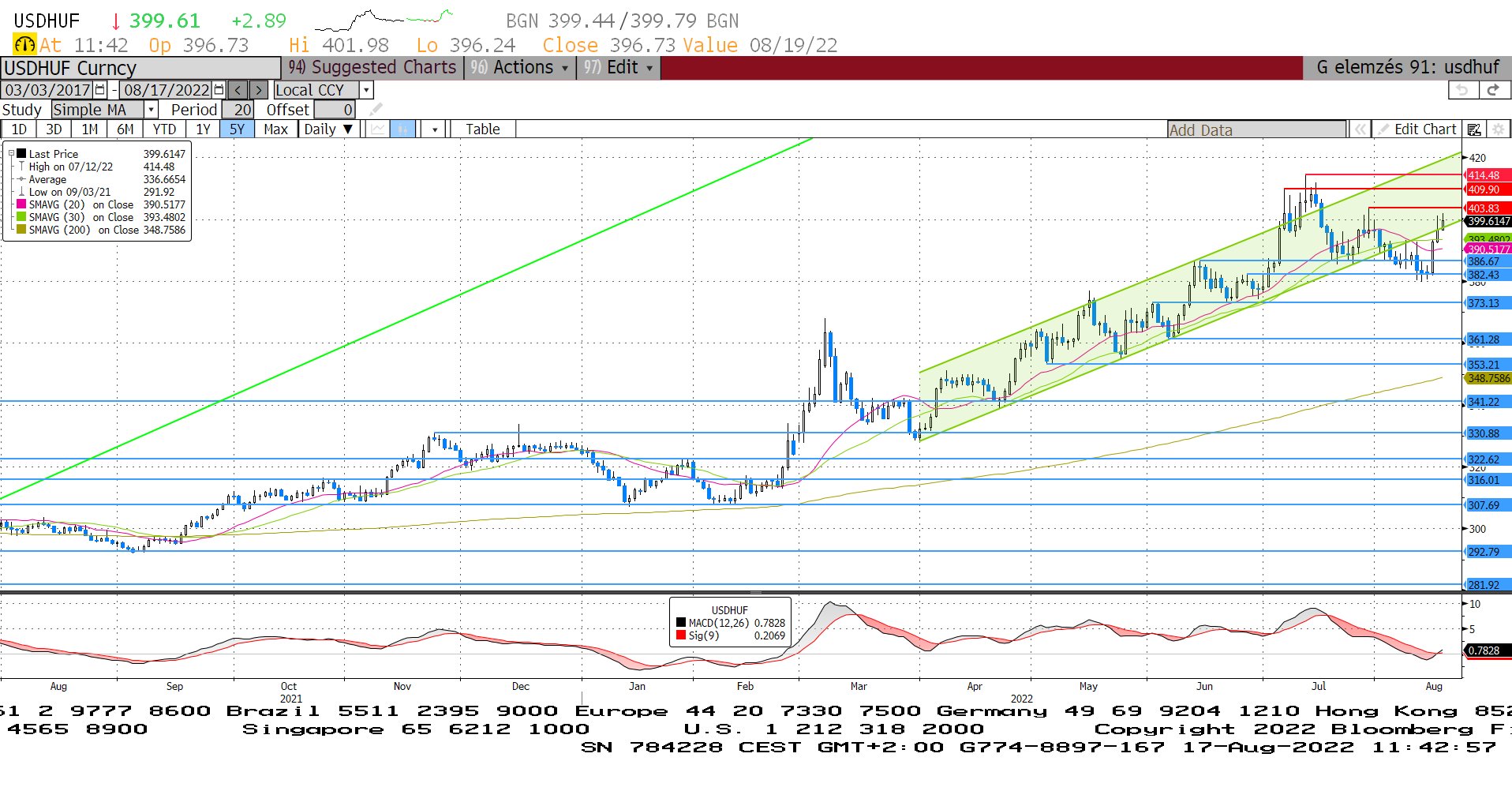Image resolution: width=1512 pixels, height=791 pixels.
Task: Undo the last chart change
Action: [x=1462, y=90]
